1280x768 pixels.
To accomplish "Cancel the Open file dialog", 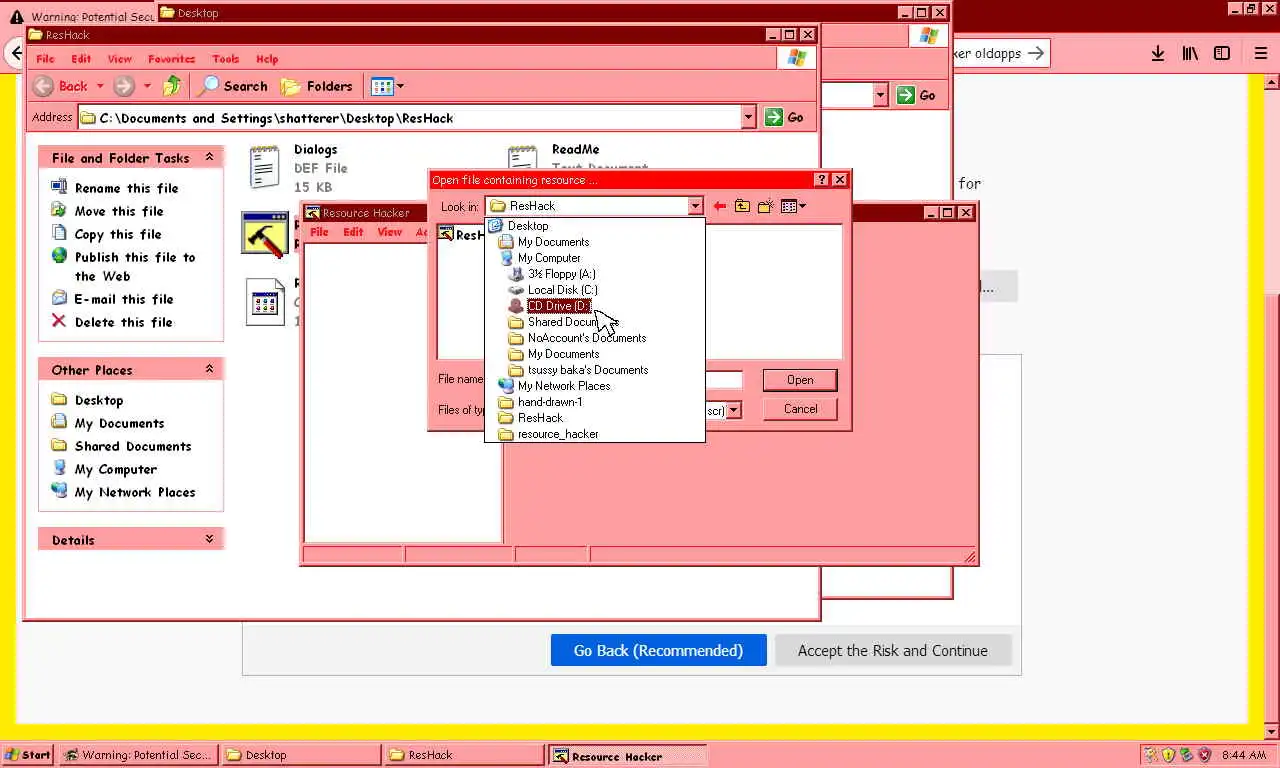I will pyautogui.click(x=800, y=409).
